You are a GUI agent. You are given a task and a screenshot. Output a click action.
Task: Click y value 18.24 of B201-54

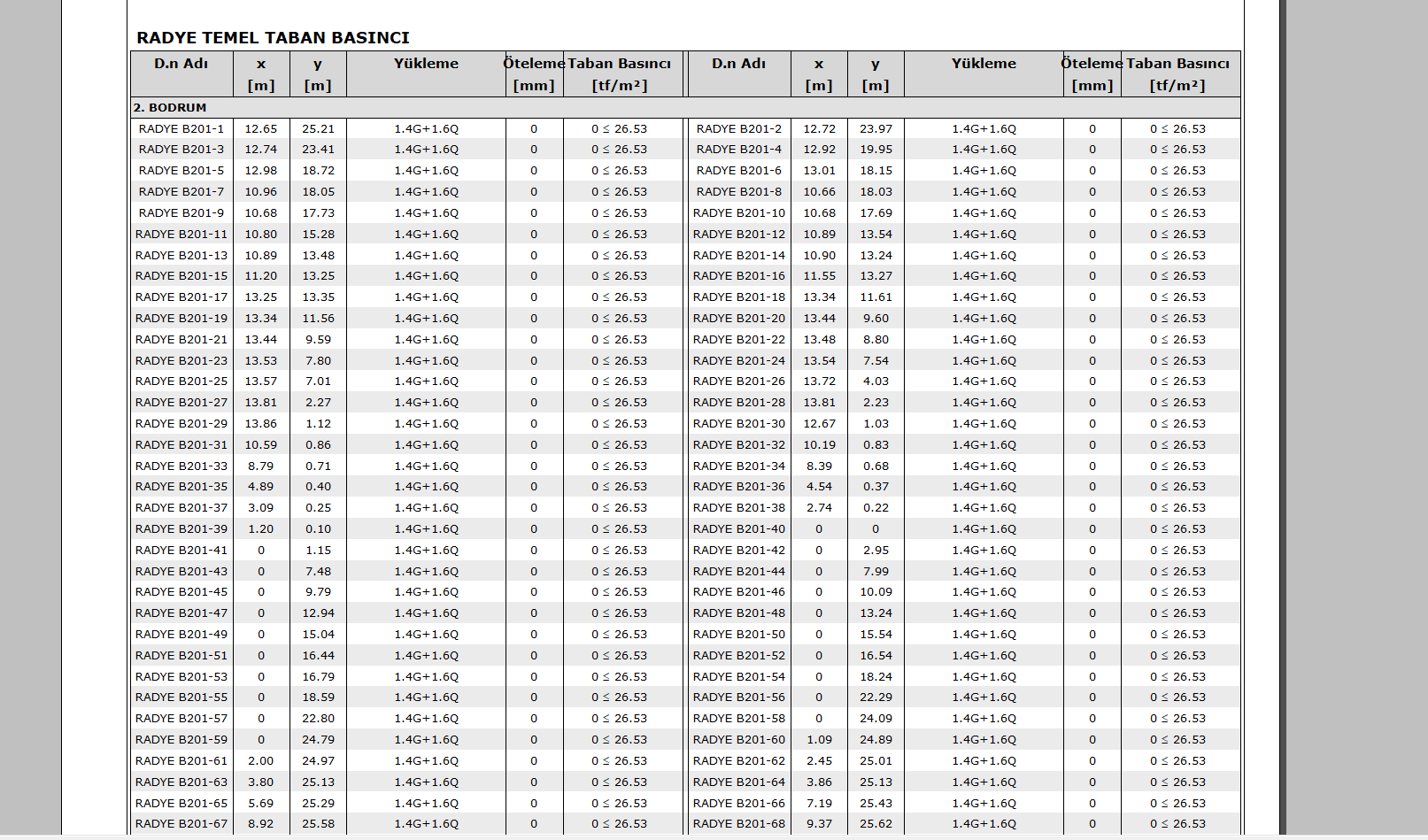pos(876,676)
